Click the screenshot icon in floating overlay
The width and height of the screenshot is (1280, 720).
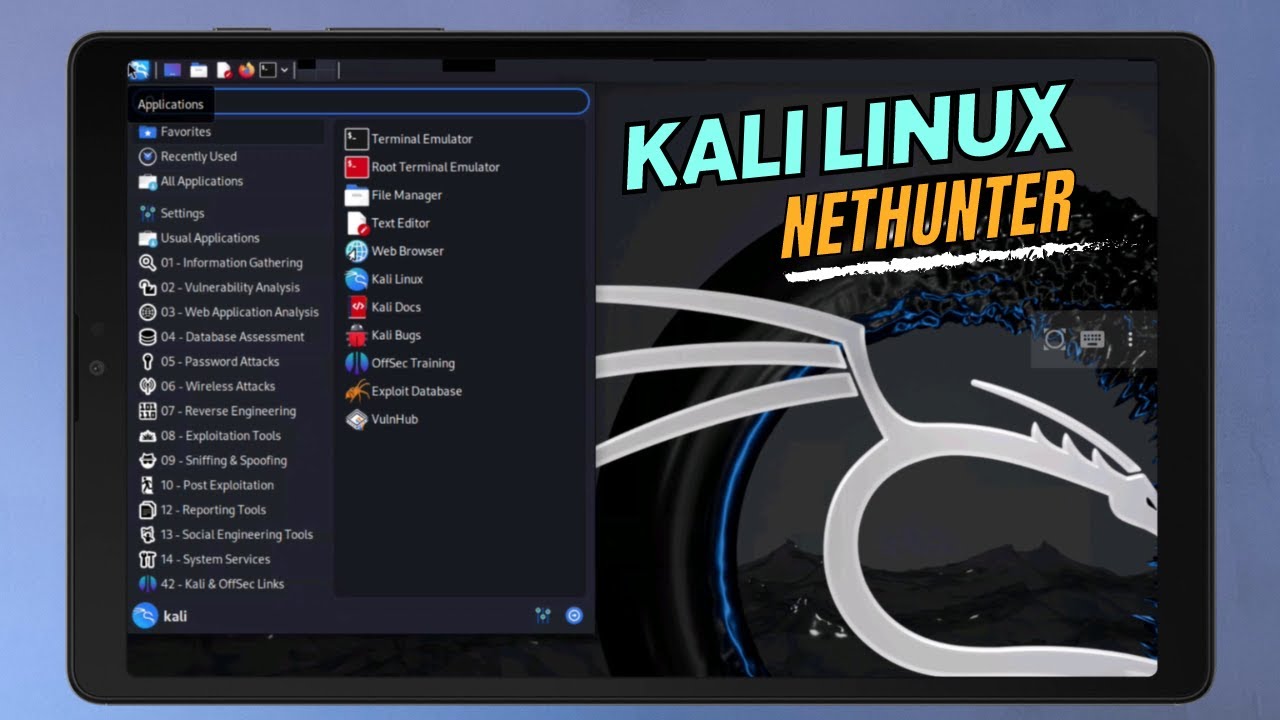coord(1054,339)
